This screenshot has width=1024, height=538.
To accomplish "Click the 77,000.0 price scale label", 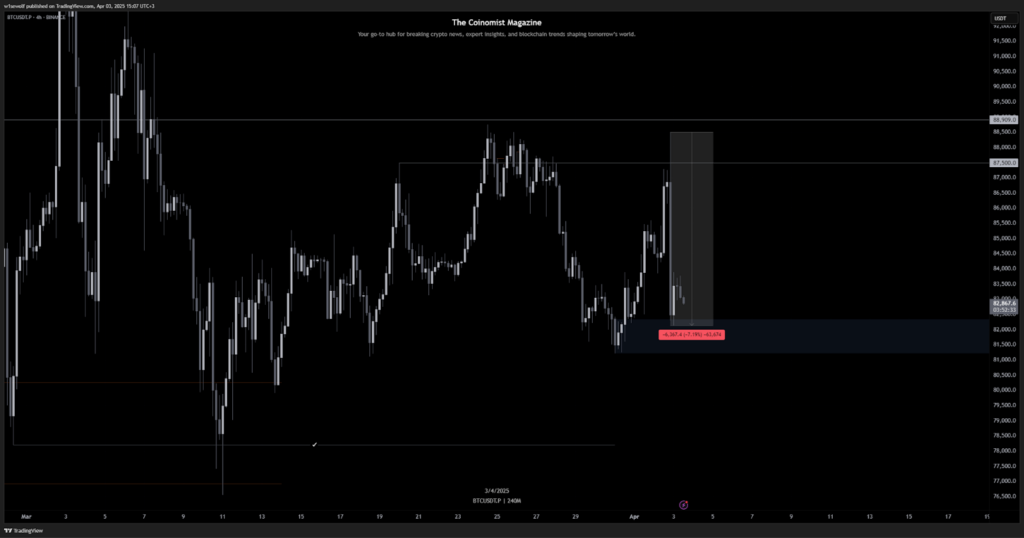I will pyautogui.click(x=1004, y=481).
